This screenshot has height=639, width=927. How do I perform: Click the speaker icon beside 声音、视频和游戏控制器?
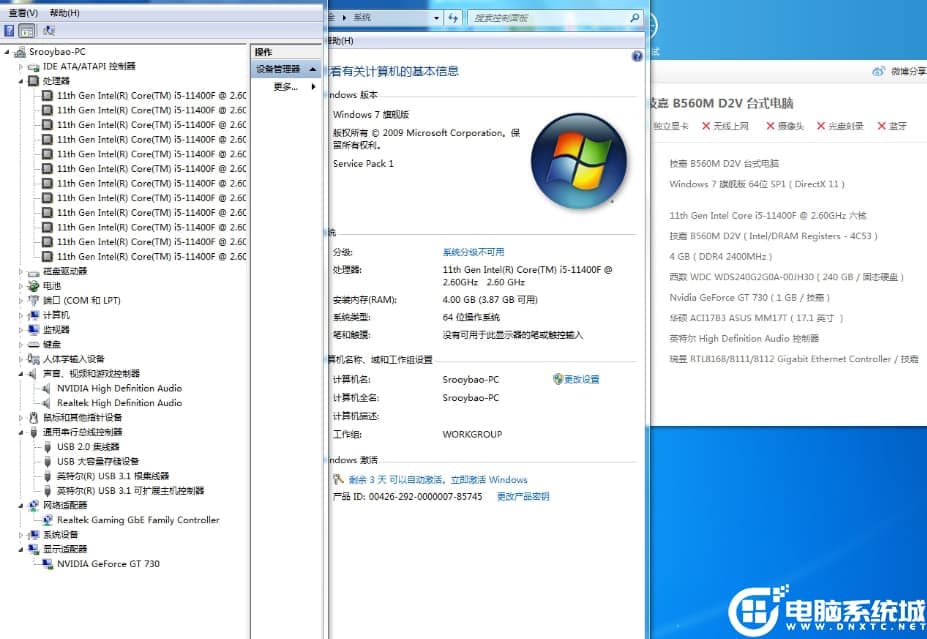click(34, 374)
